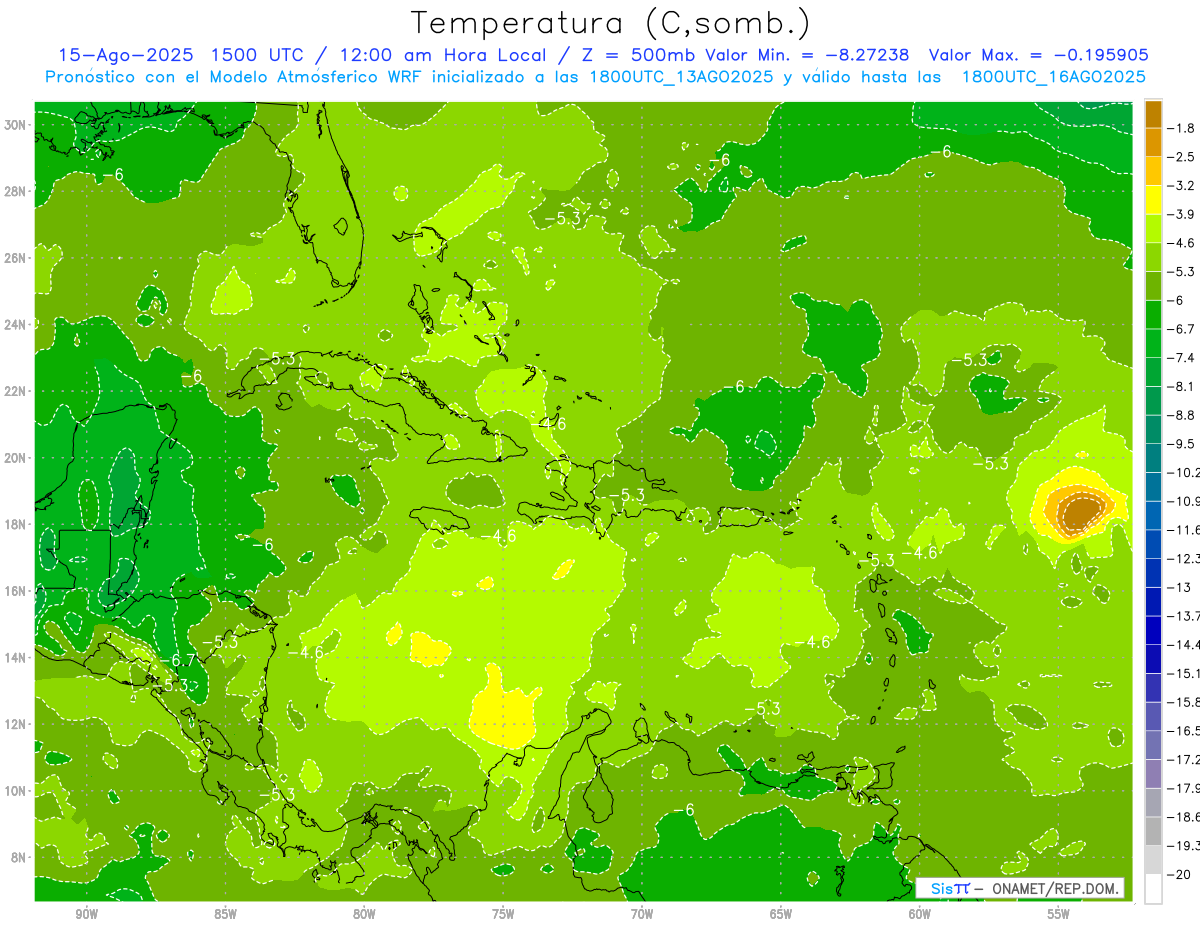Click the '20N' latitude label
This screenshot has height=927, width=1200.
click(x=15, y=458)
